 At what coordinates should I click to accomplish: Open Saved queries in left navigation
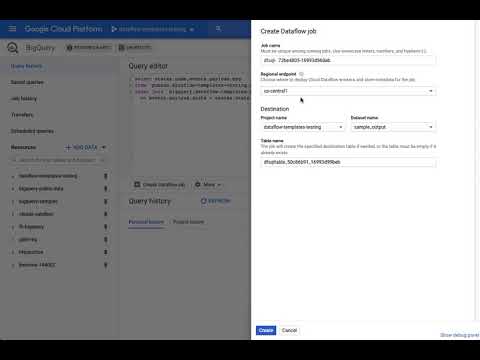tap(27, 82)
